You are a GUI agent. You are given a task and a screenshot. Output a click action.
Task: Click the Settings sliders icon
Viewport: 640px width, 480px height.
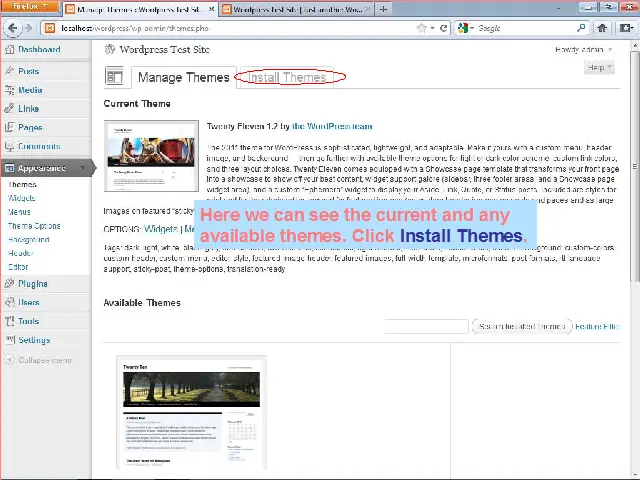point(9,340)
